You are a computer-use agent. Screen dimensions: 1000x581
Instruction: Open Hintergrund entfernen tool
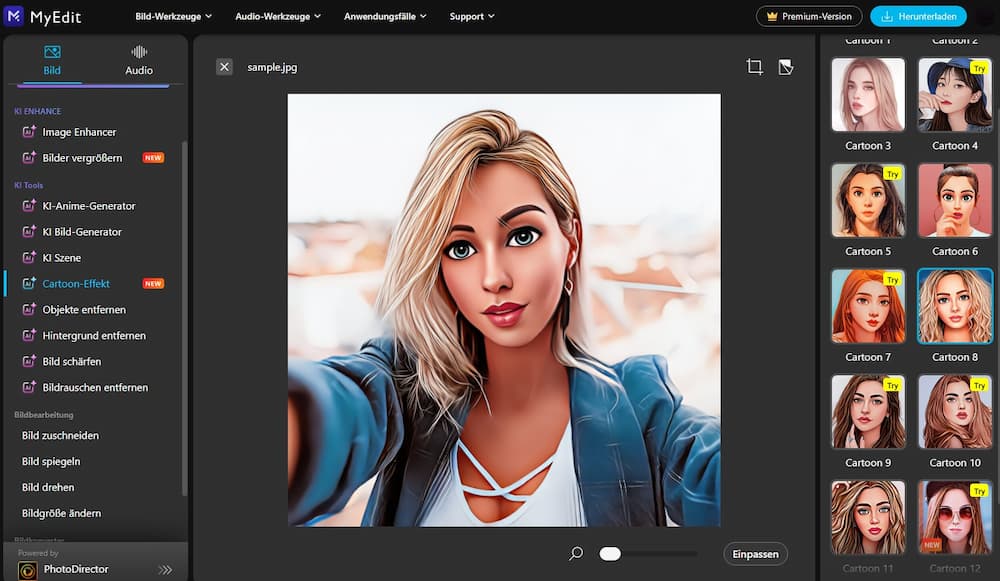(94, 335)
